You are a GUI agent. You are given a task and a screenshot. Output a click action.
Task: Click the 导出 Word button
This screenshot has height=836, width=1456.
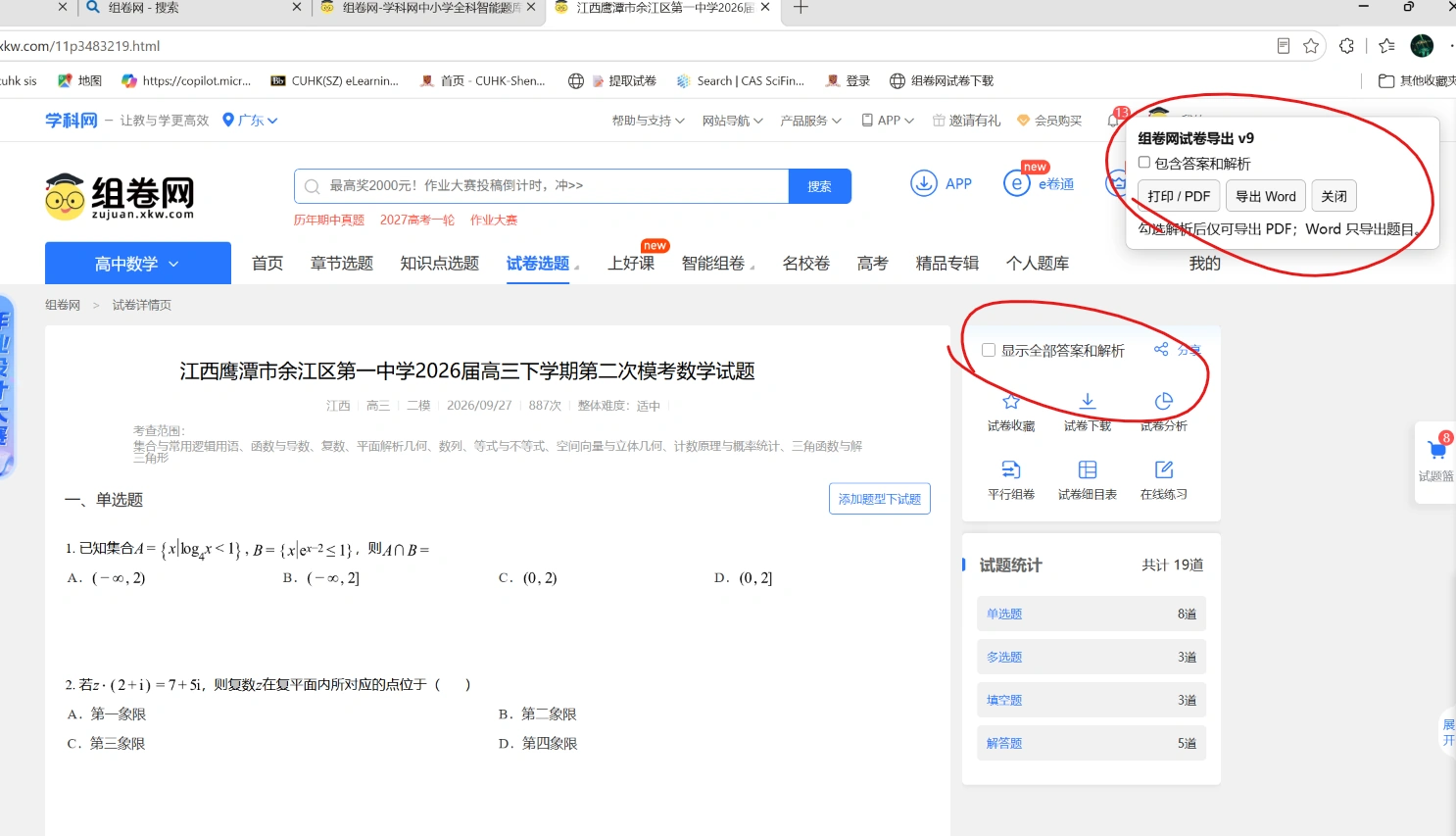tap(1266, 196)
